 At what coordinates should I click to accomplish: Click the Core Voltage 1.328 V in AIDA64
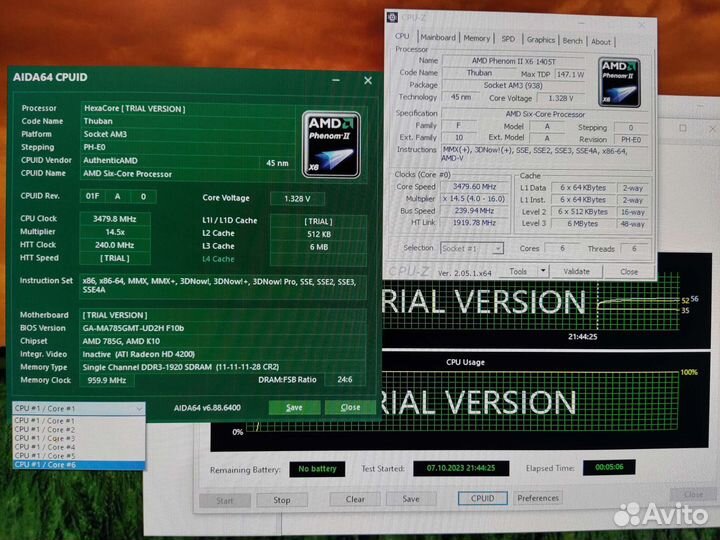pyautogui.click(x=297, y=199)
